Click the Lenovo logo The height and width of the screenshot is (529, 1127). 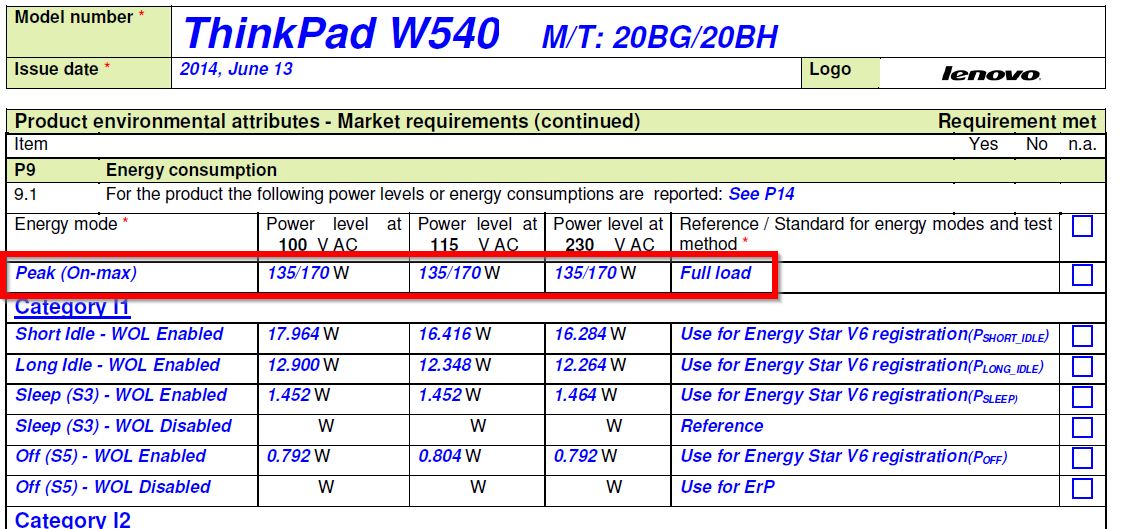tap(991, 74)
